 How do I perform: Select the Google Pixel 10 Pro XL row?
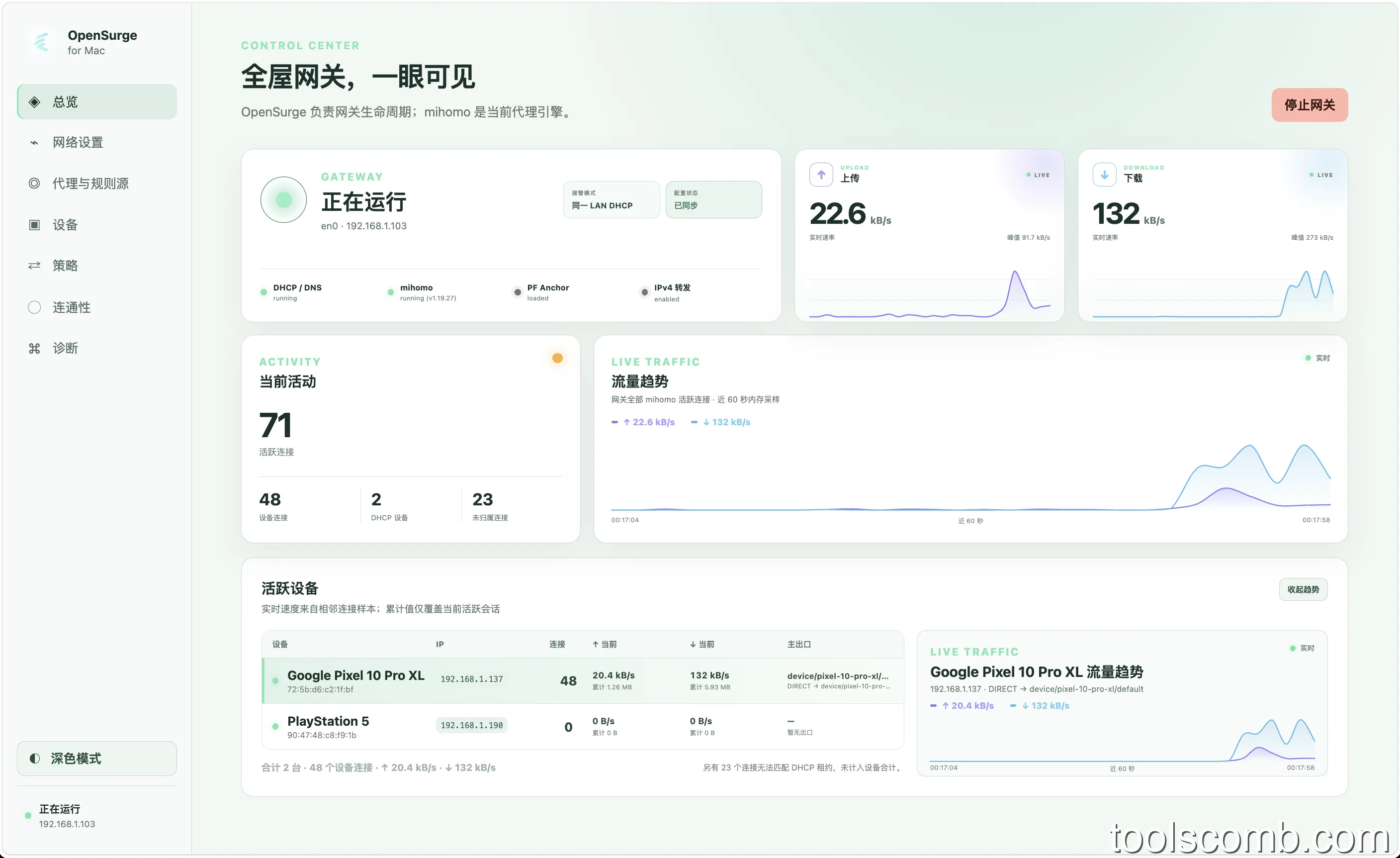[583, 680]
